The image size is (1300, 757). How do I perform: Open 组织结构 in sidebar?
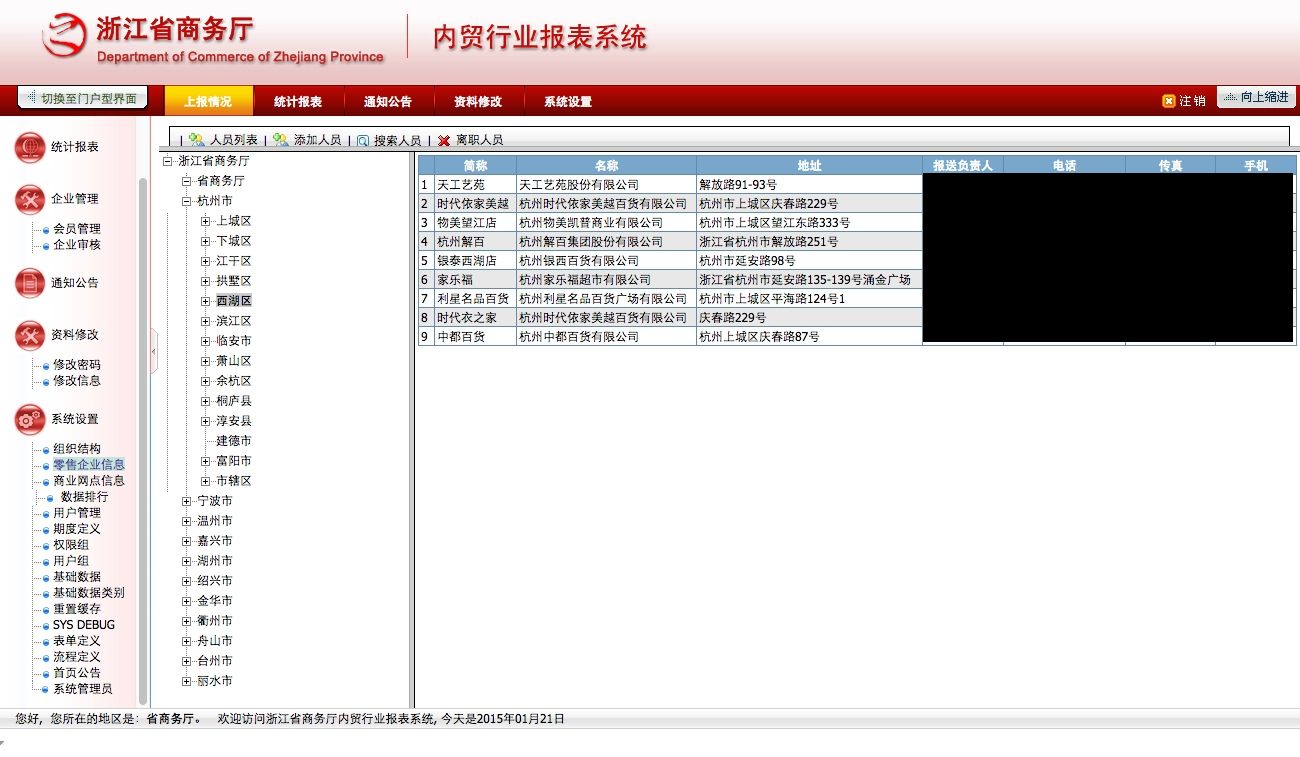coord(77,449)
